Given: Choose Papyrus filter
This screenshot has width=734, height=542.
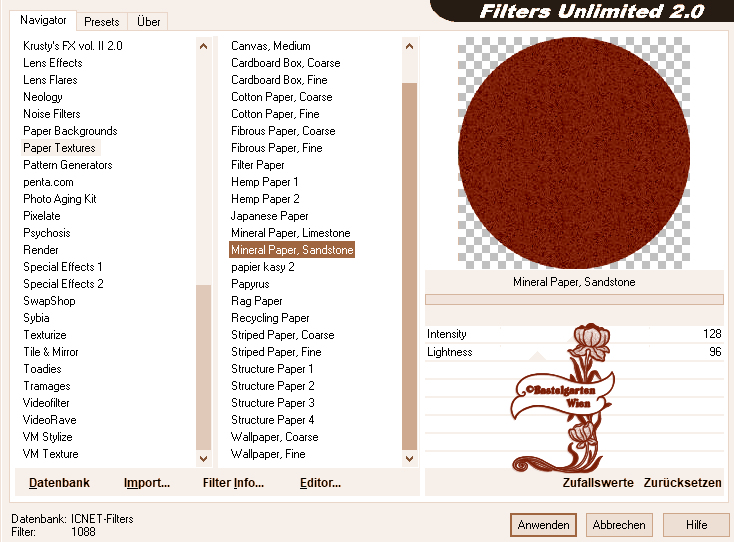Looking at the screenshot, I should 250,284.
